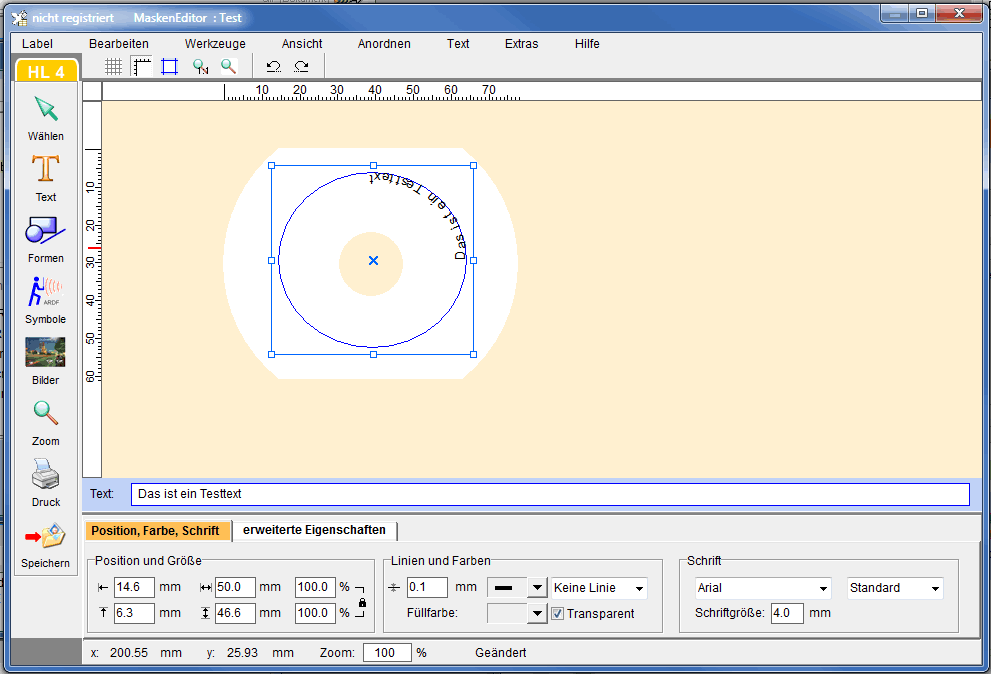Open the Füllfarbe dropdown arrow
991x674 pixels.
click(x=537, y=613)
